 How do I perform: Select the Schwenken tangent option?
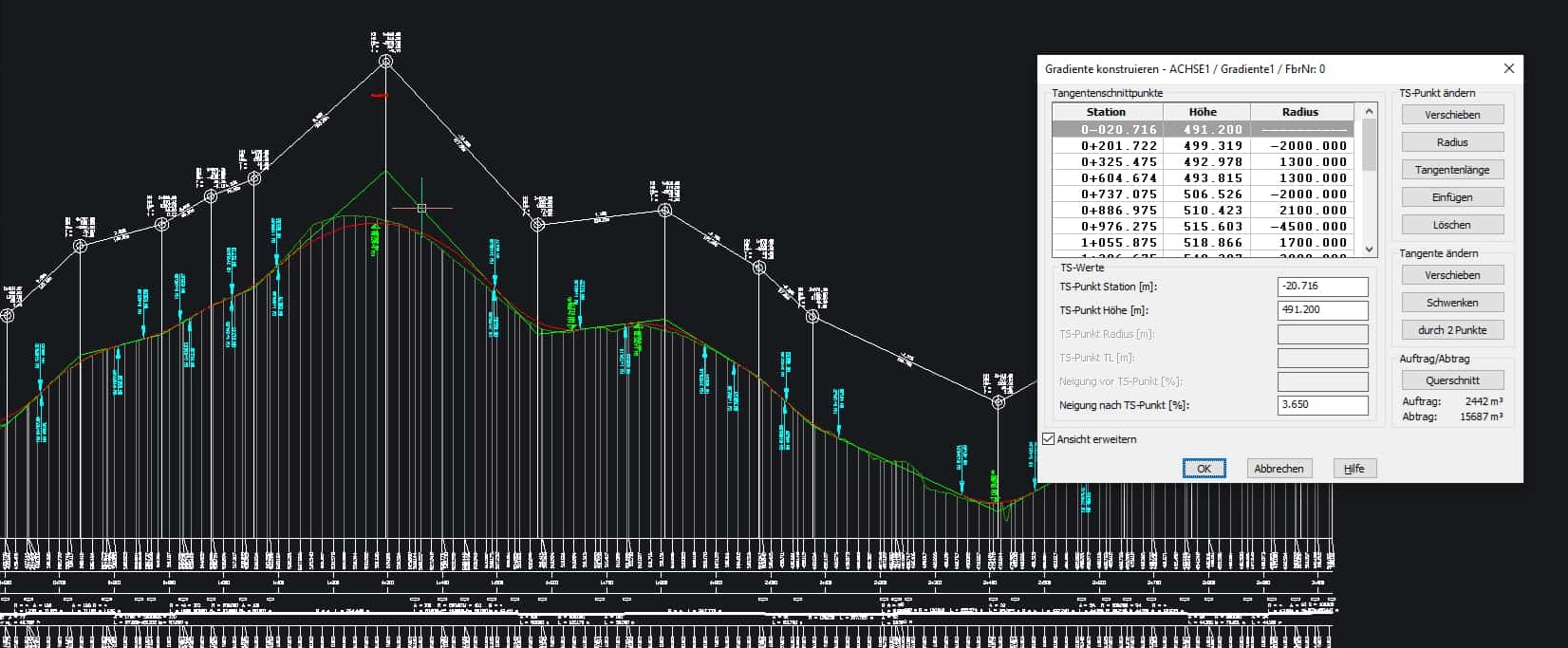point(1452,303)
